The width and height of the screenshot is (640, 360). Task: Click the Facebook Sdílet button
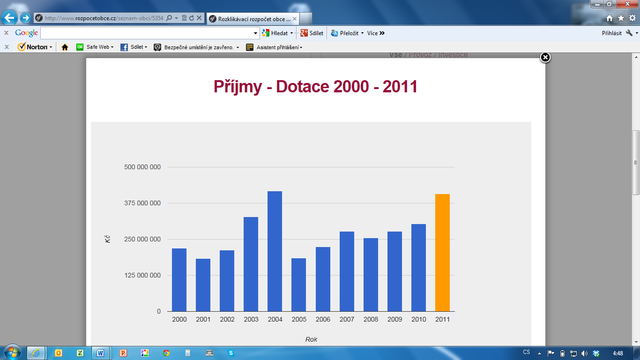pos(133,47)
